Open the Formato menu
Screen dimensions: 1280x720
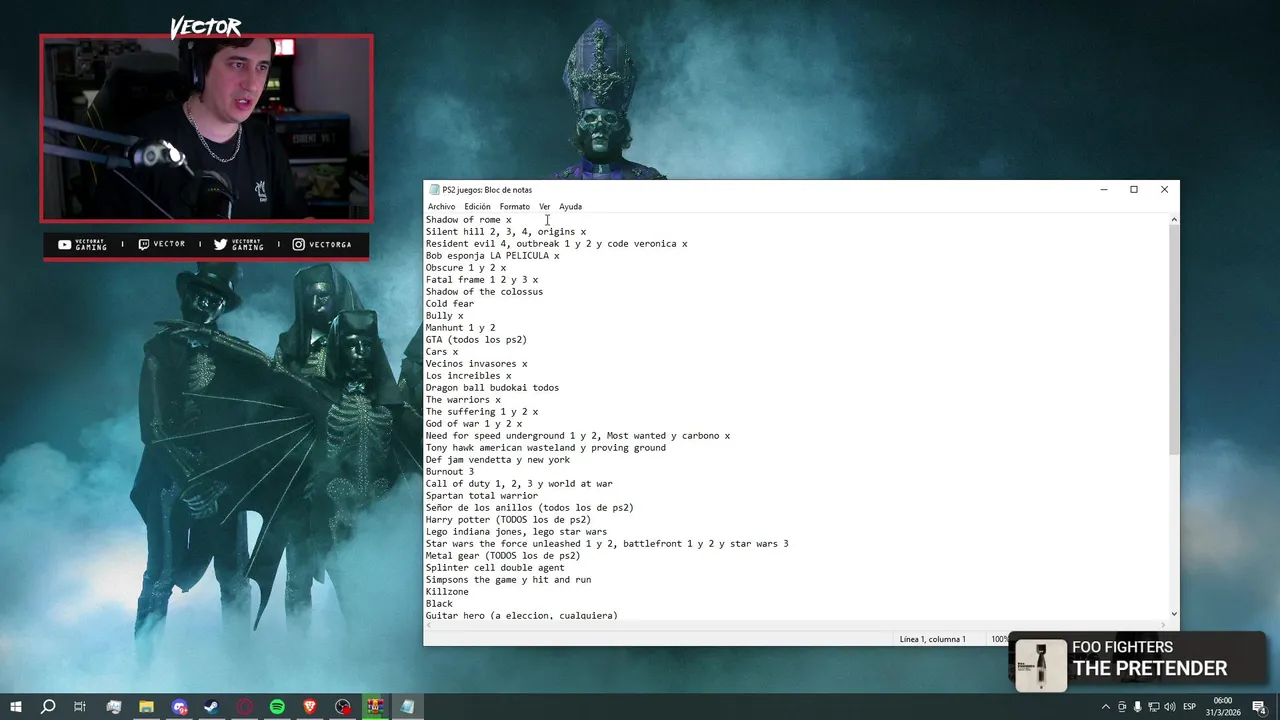[515, 207]
